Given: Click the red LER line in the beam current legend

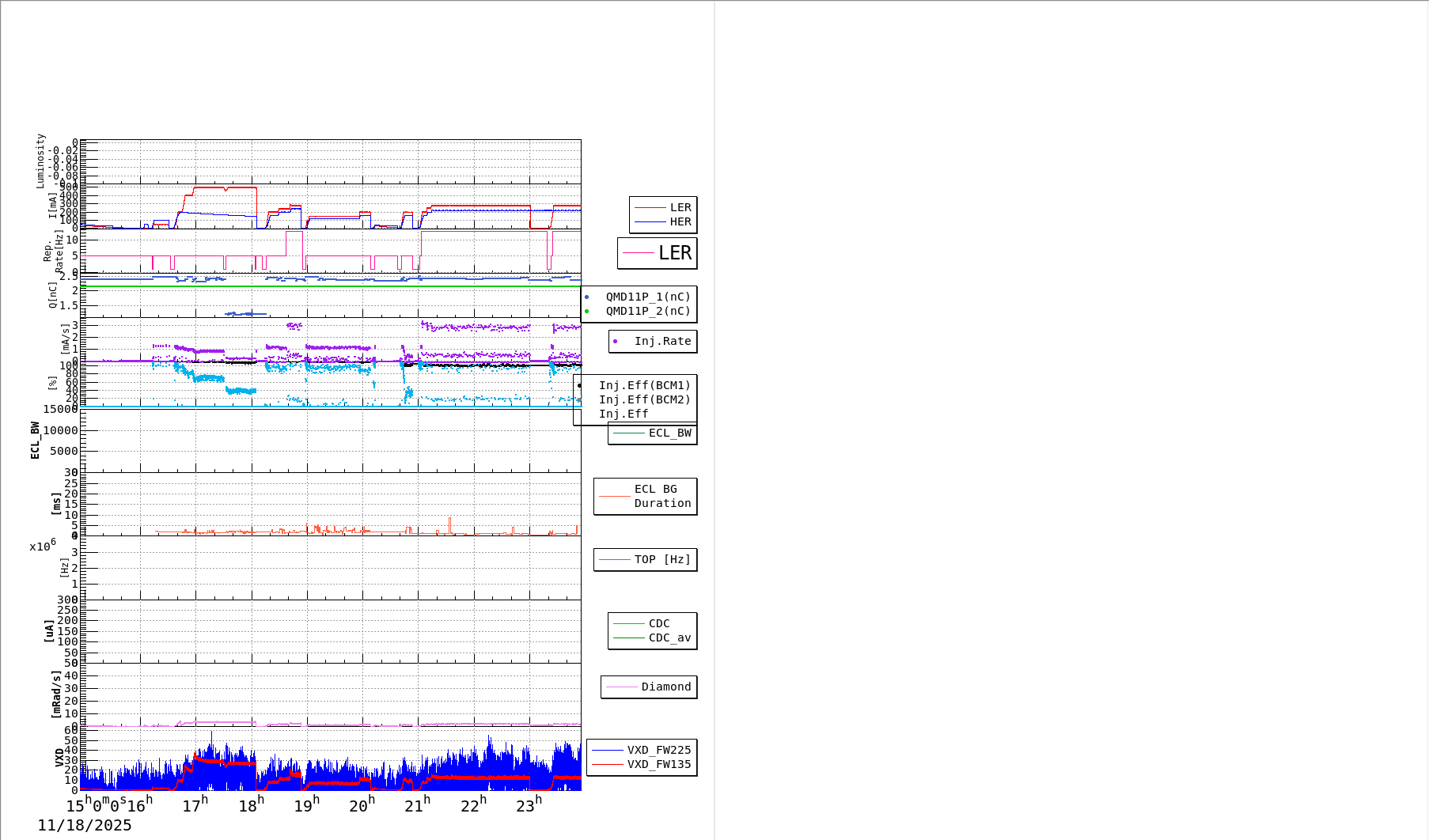Looking at the screenshot, I should (650, 208).
